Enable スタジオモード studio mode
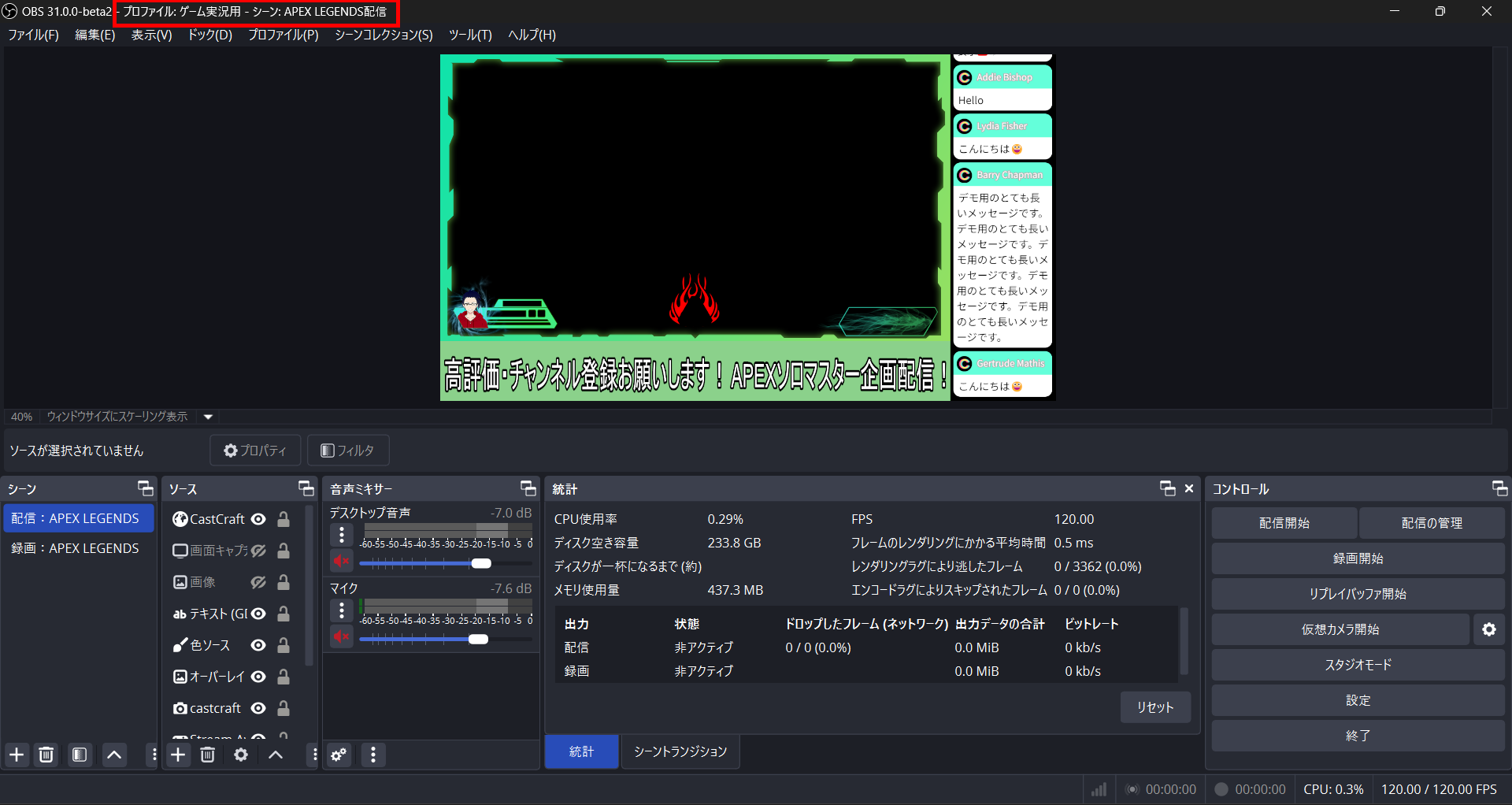 tap(1358, 665)
